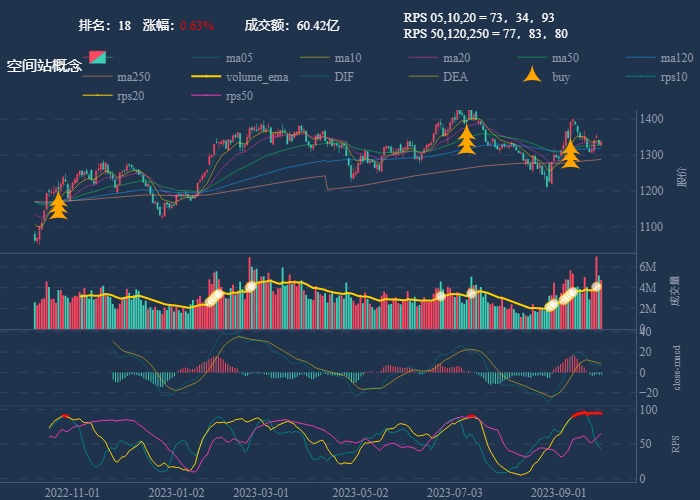Screen dimensions: 700x500
Task: Hide the ma10 series via legend
Action: pyautogui.click(x=348, y=57)
